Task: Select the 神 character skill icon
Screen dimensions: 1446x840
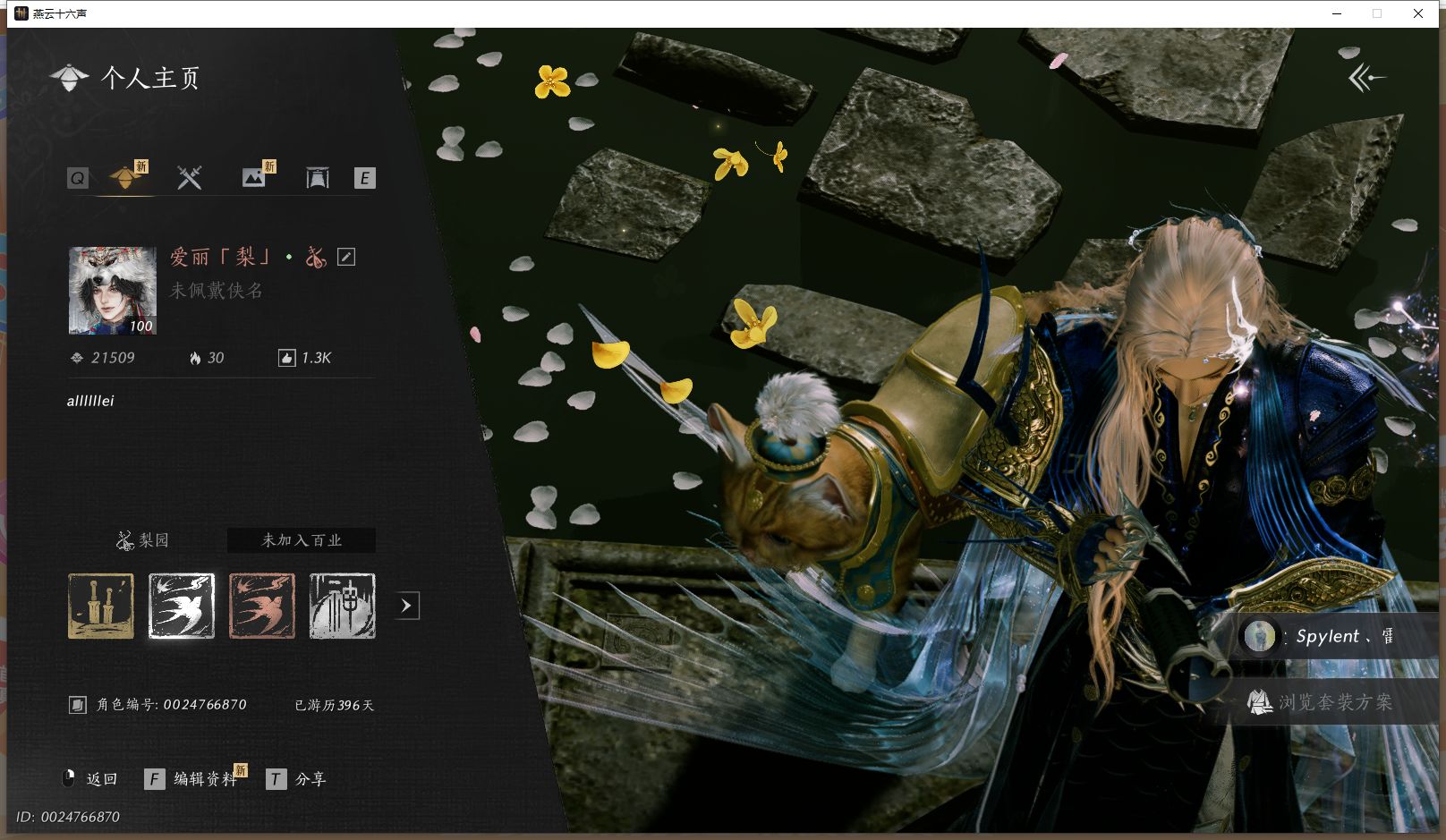Action: [x=343, y=607]
